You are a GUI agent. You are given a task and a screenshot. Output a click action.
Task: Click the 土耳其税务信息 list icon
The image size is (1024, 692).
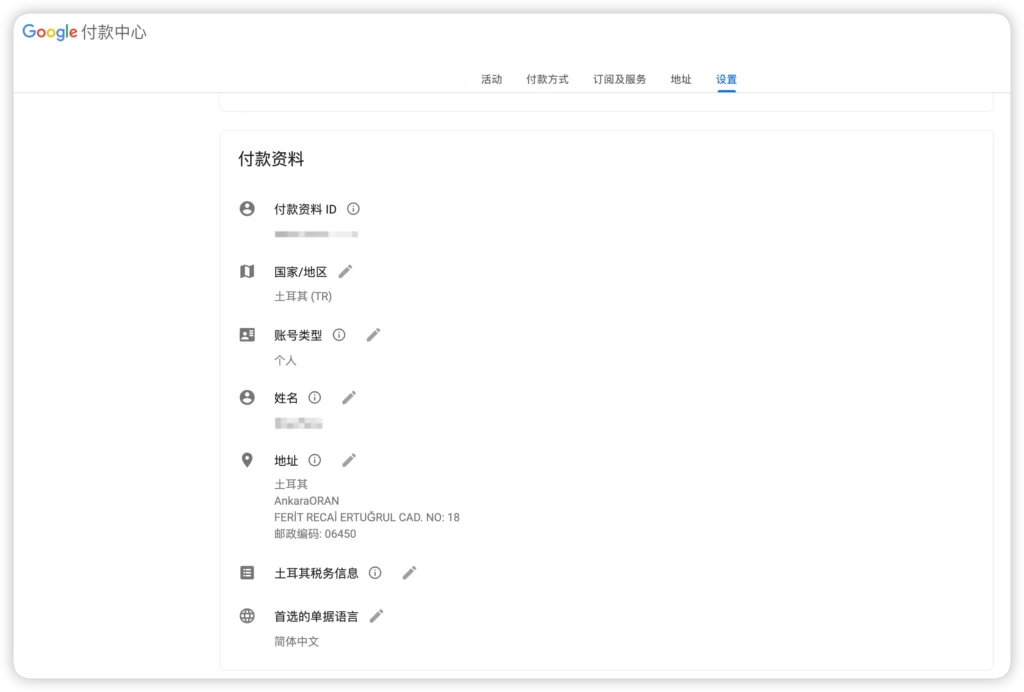tap(247, 573)
